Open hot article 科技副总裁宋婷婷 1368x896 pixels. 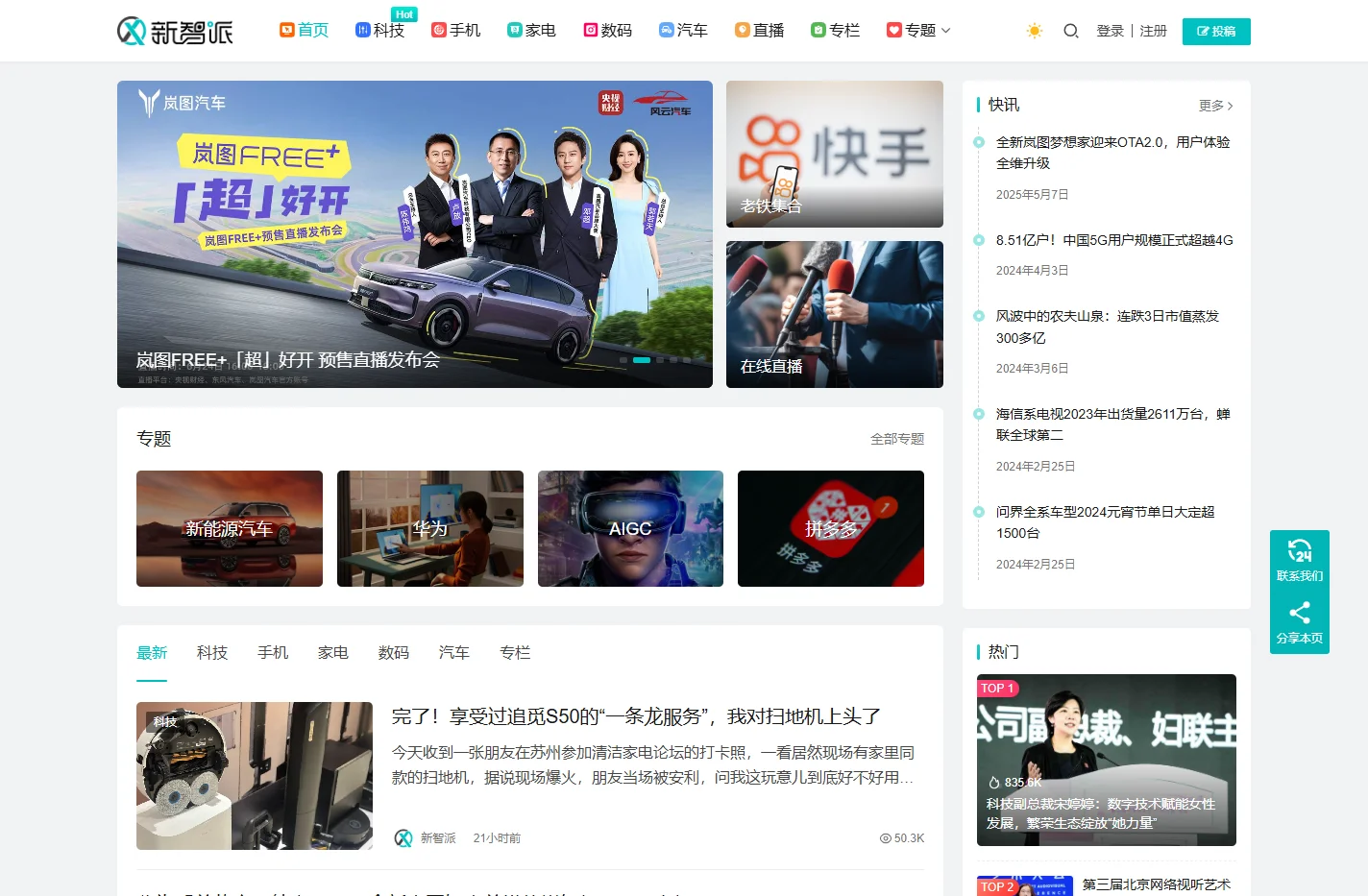tap(1101, 813)
